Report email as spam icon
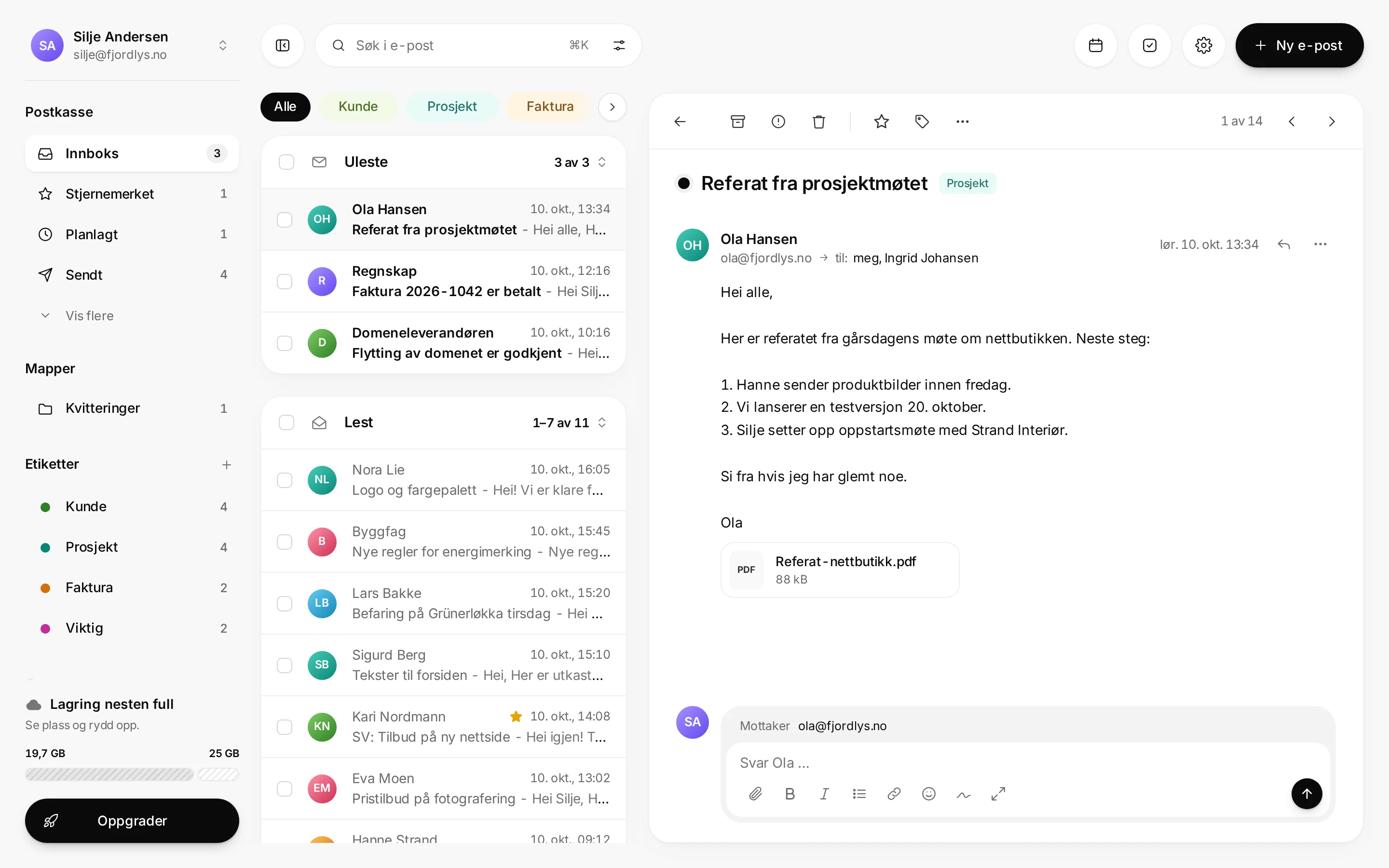The height and width of the screenshot is (868, 1389). click(778, 122)
